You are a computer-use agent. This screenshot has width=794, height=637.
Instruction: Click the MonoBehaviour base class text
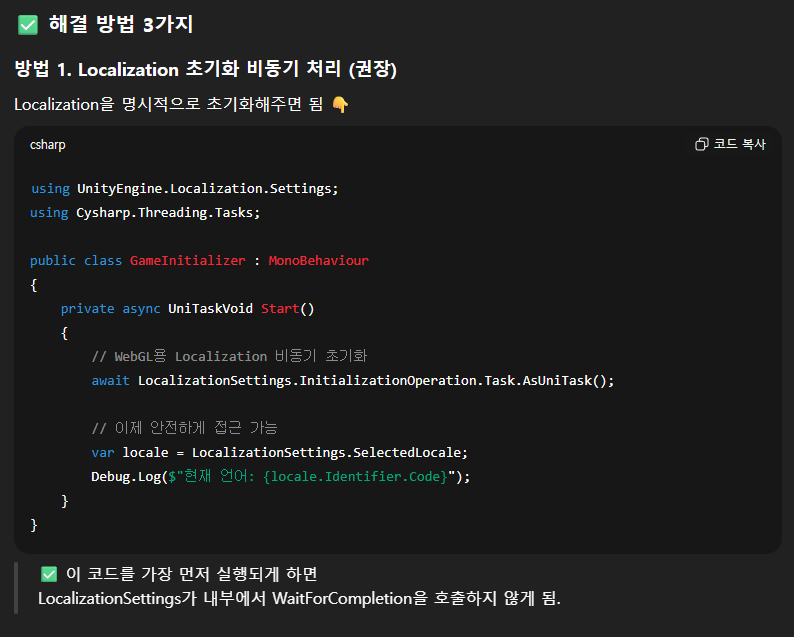point(318,260)
